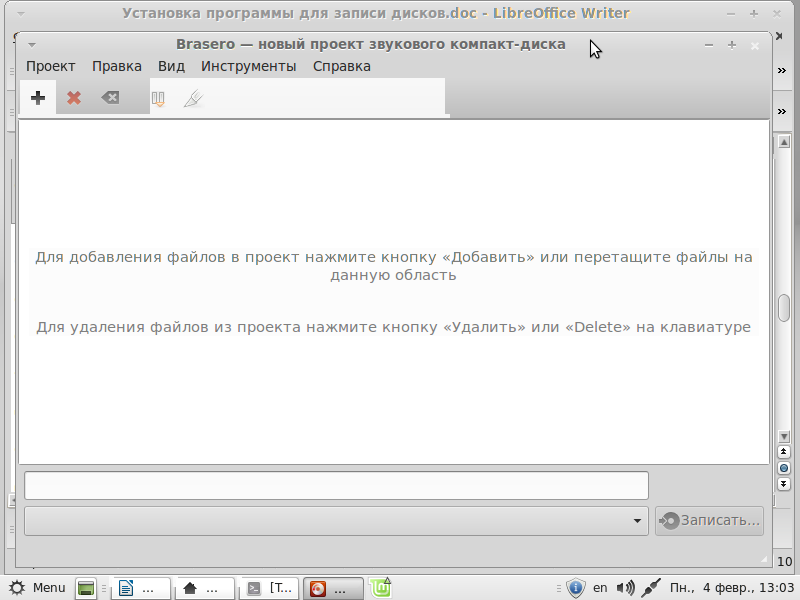Image resolution: width=800 pixels, height=600 pixels.
Task: Open the Mint update manager tray icon
Action: (x=381, y=588)
